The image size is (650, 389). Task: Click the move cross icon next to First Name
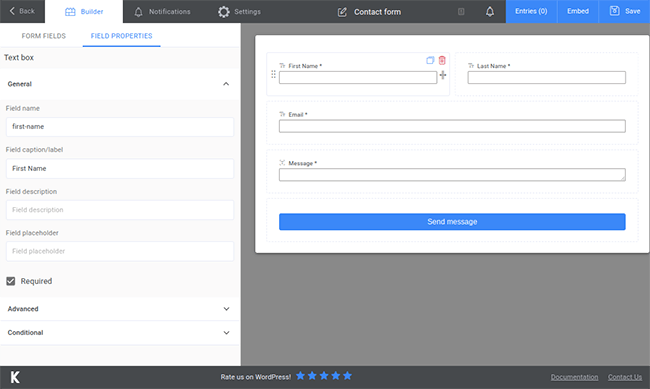(443, 75)
